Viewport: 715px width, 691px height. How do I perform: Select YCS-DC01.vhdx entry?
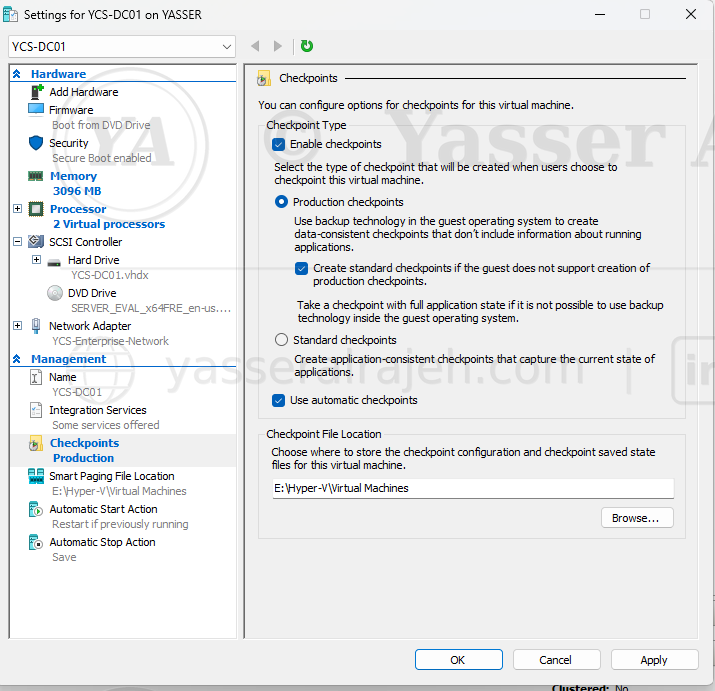(110, 275)
